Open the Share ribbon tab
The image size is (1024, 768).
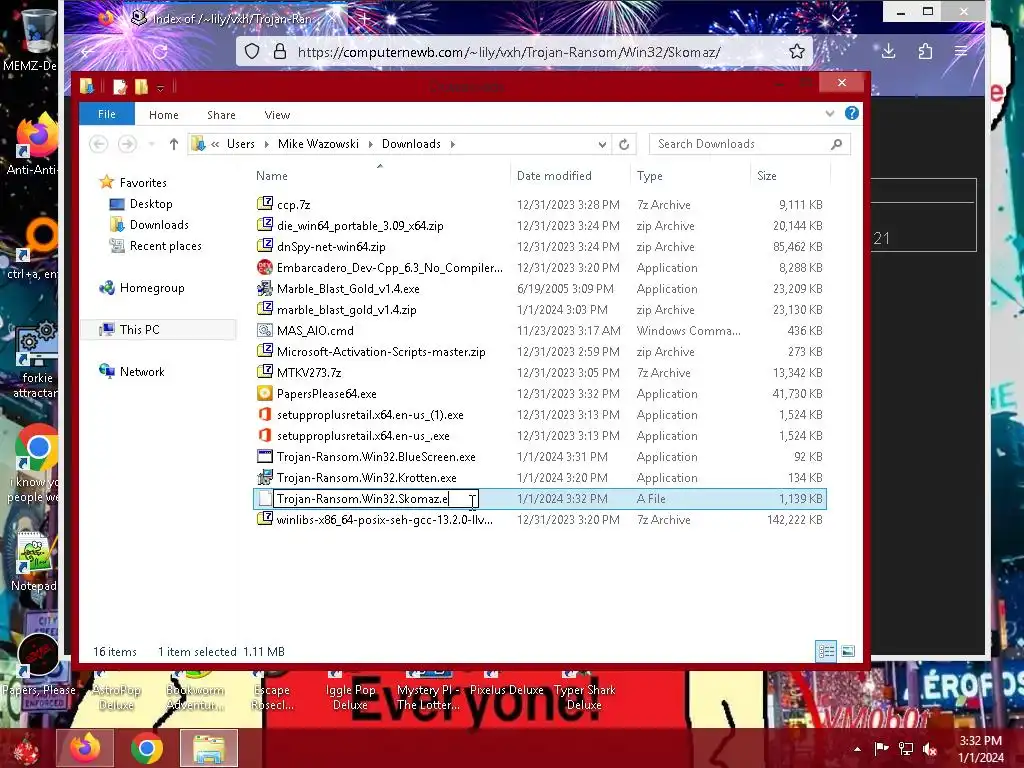pyautogui.click(x=221, y=115)
